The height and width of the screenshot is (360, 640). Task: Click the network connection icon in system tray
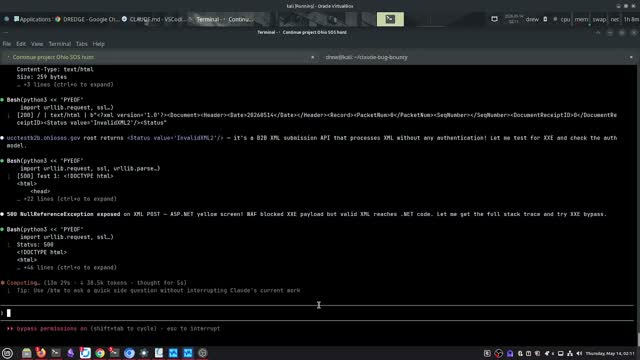570,353
